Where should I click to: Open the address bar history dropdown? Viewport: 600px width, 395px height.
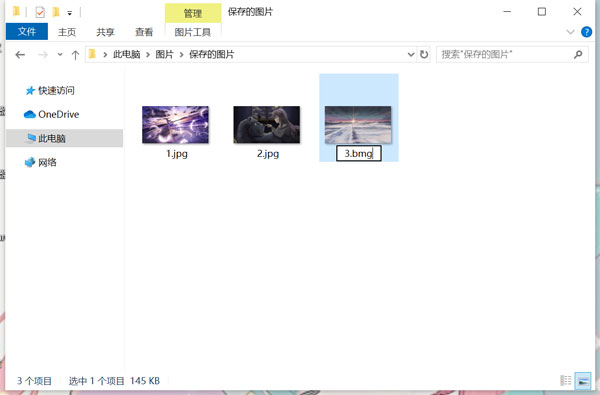coord(411,54)
